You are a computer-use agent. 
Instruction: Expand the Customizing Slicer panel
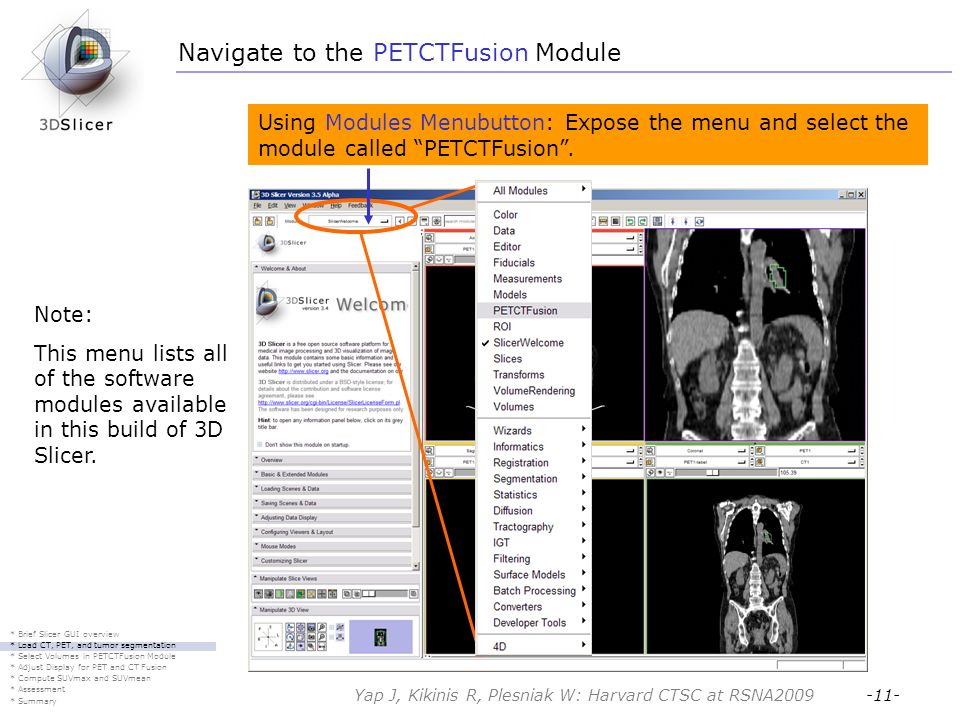(x=332, y=561)
